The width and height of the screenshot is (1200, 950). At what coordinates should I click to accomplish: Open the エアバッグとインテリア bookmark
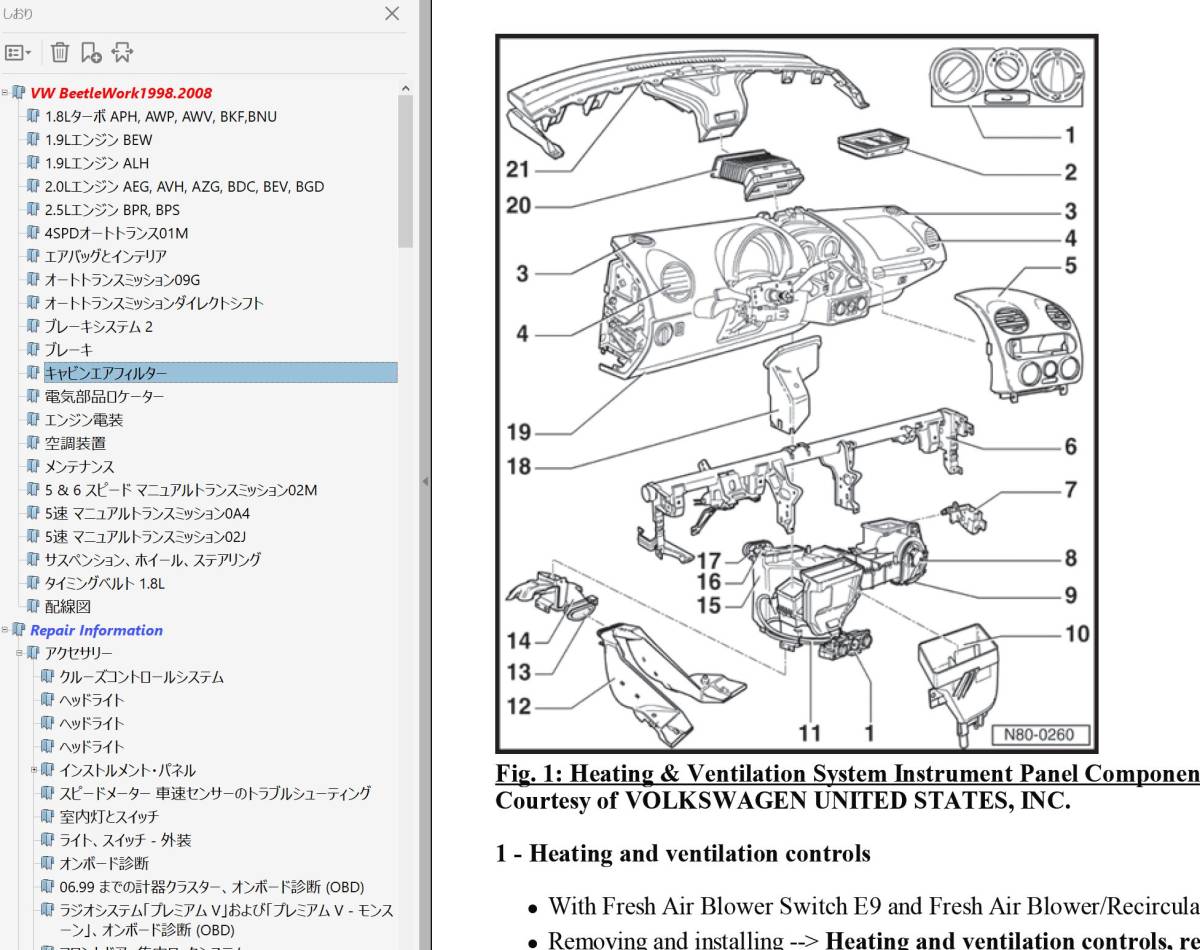pos(106,256)
